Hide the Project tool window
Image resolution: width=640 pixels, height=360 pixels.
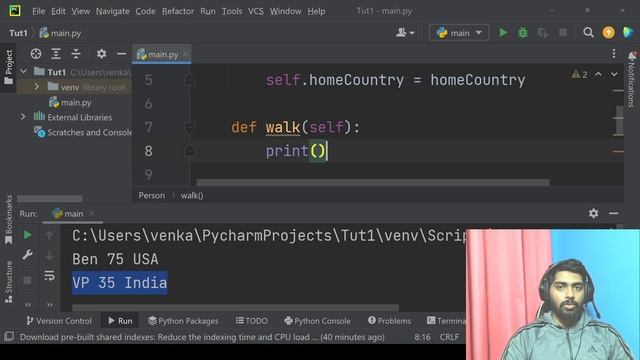click(x=121, y=53)
